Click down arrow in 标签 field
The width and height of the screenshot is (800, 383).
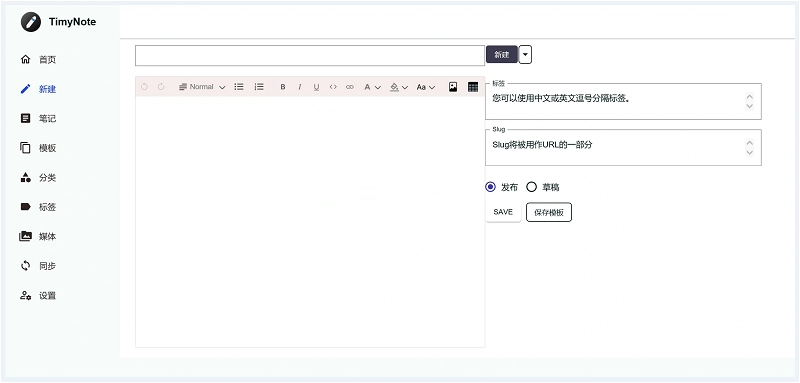coord(749,106)
